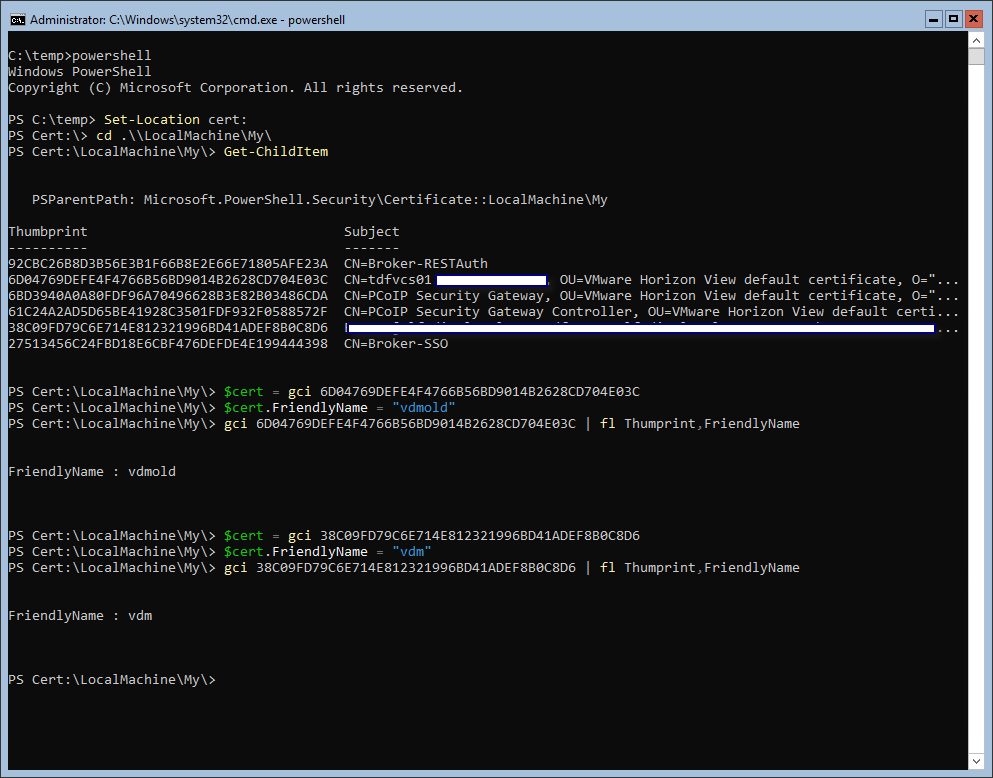Click subject CN=Broker-RESTAuth
The image size is (993, 778).
coord(416,264)
